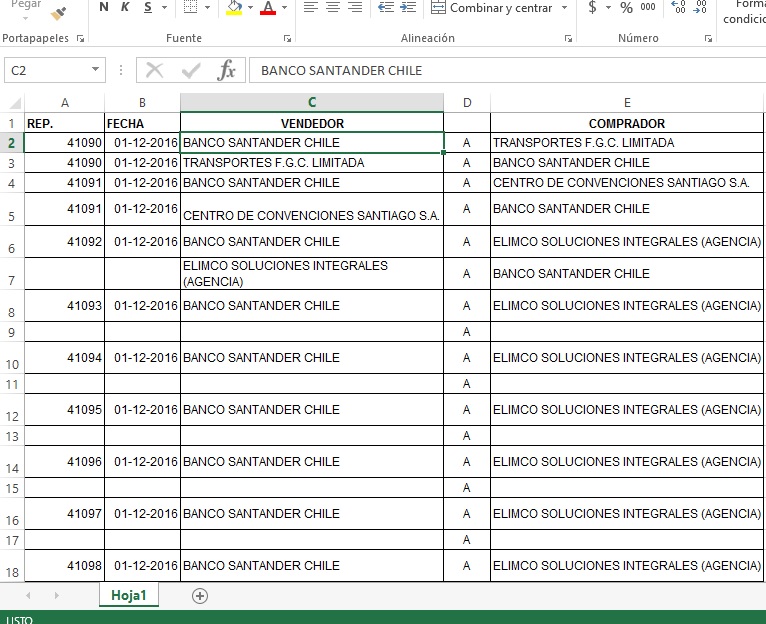Open Alineación dialog launcher
766x624 pixels.
[568, 38]
